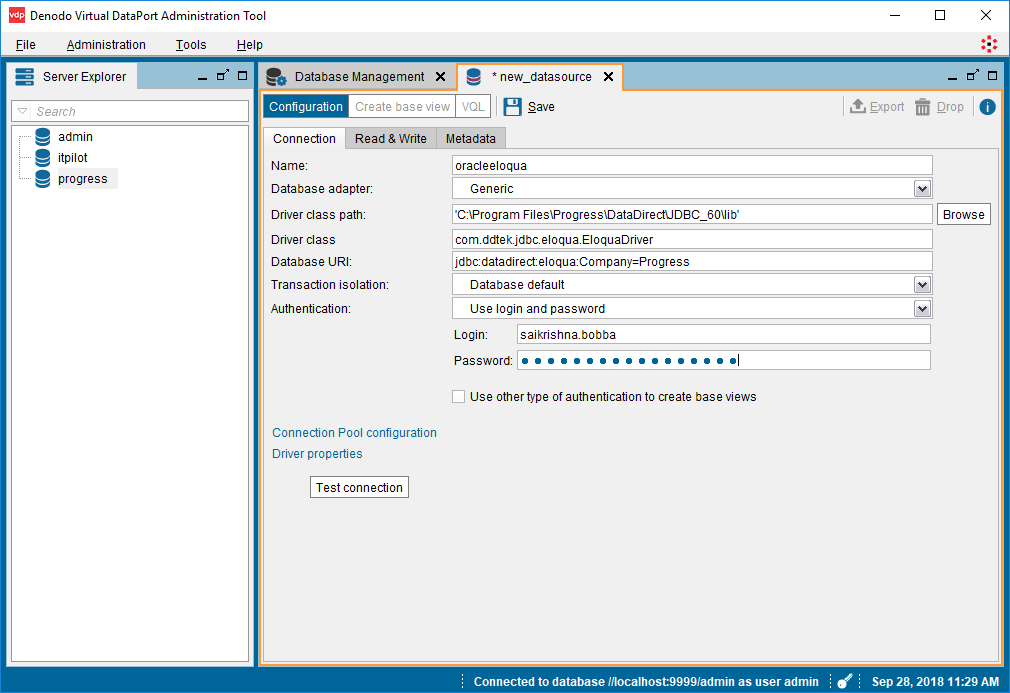Click the broom icon in the status bar
This screenshot has width=1010, height=693.
[843, 681]
